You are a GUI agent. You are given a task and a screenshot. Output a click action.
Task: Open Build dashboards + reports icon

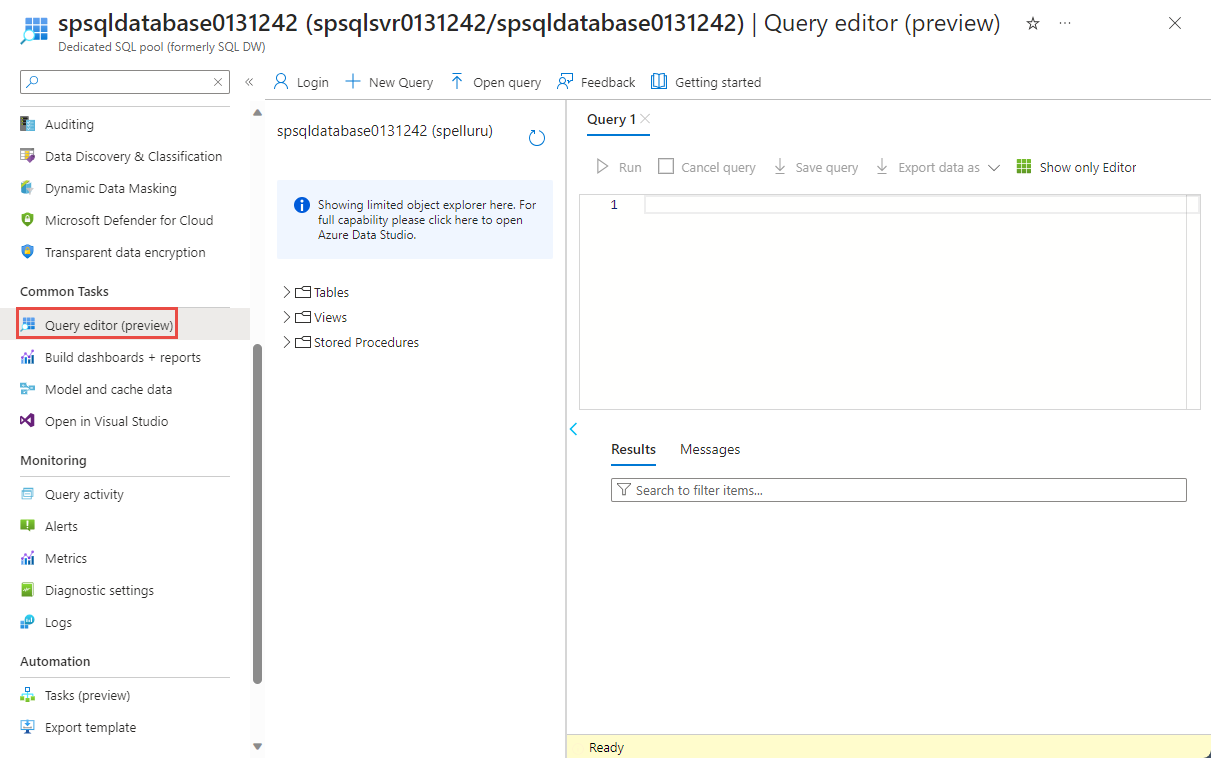[28, 358]
